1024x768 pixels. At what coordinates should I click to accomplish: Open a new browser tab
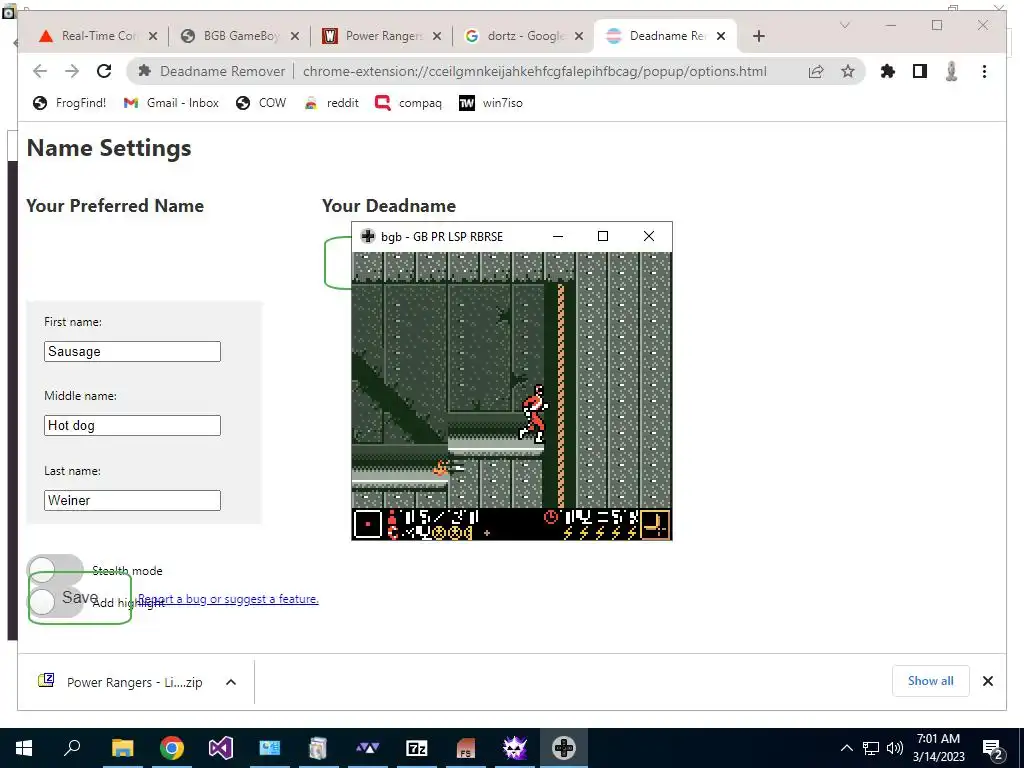pos(758,36)
